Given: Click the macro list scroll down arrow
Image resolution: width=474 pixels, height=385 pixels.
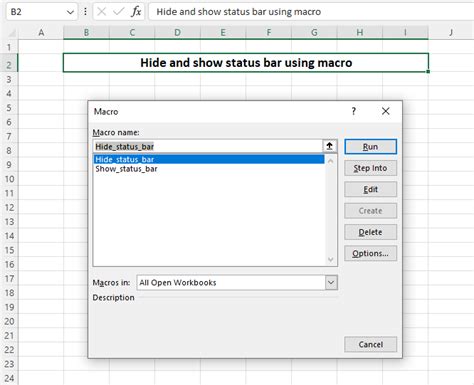Looking at the screenshot, I should 331,259.
